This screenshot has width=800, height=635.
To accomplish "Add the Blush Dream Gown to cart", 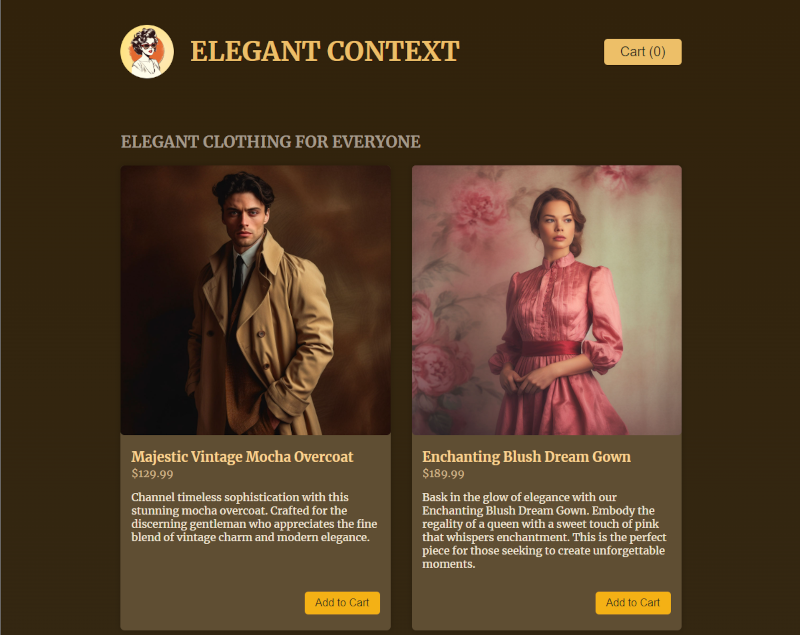I will [633, 602].
